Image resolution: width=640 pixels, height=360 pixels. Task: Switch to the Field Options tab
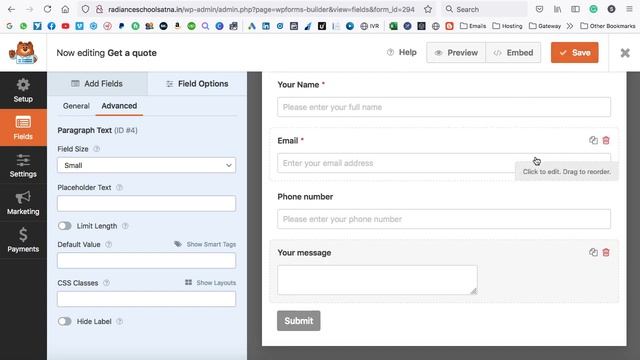(x=197, y=84)
